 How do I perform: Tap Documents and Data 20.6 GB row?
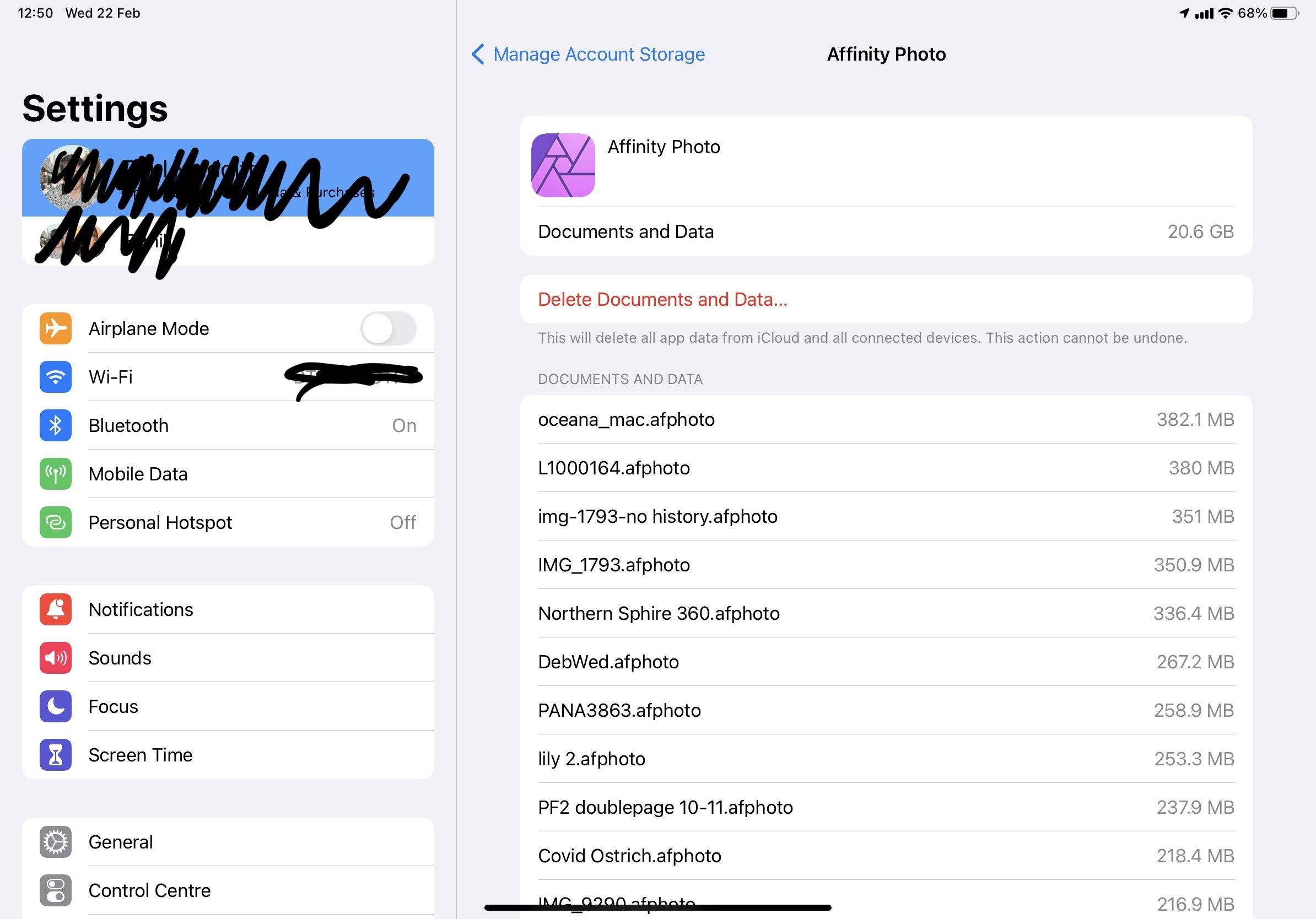coord(886,231)
